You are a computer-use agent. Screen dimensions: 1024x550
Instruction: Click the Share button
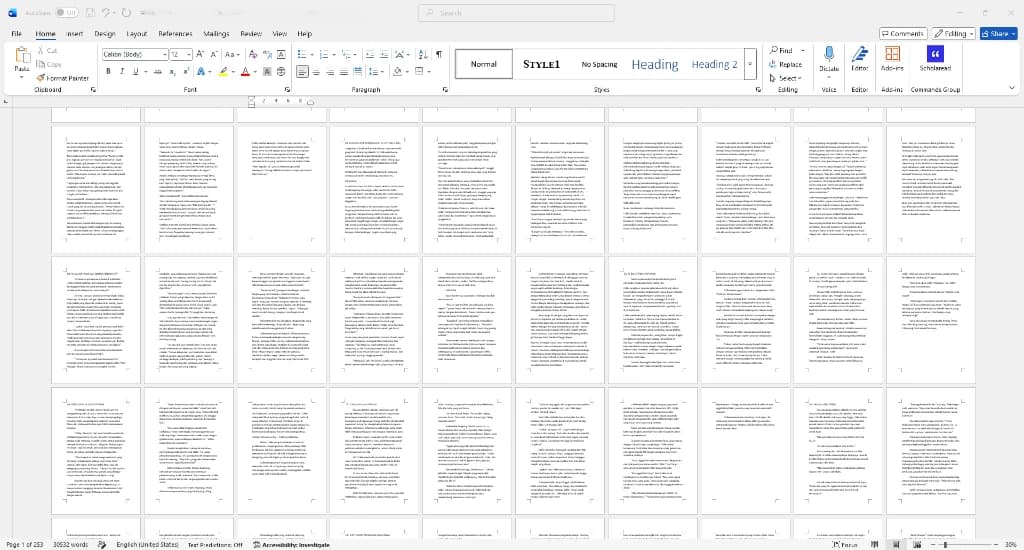tap(999, 33)
